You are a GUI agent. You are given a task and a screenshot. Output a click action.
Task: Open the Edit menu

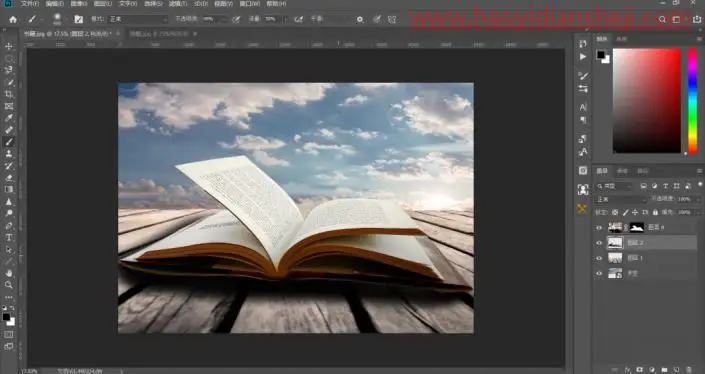coord(55,4)
